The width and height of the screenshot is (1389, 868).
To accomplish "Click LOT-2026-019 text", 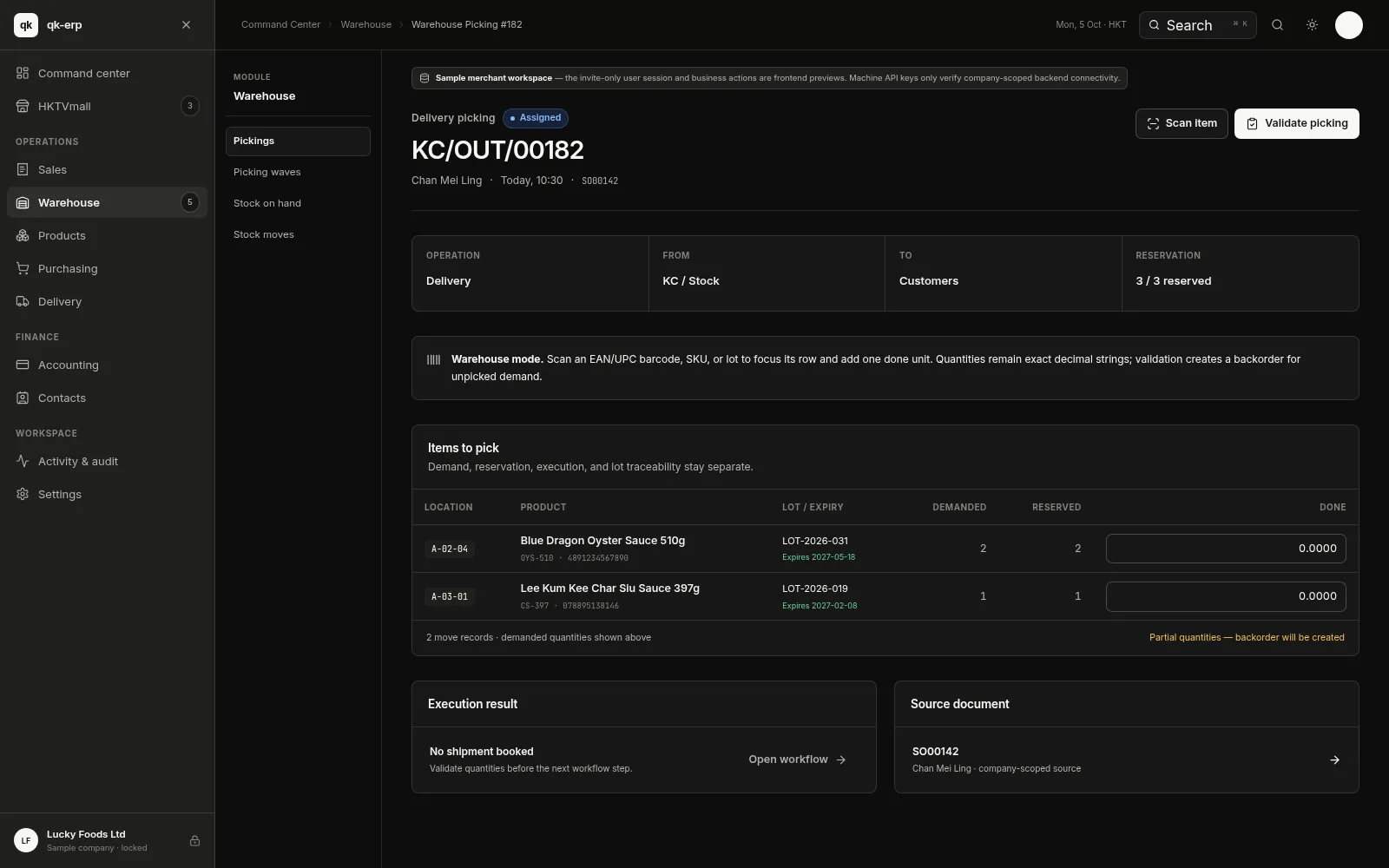I will [x=814, y=589].
